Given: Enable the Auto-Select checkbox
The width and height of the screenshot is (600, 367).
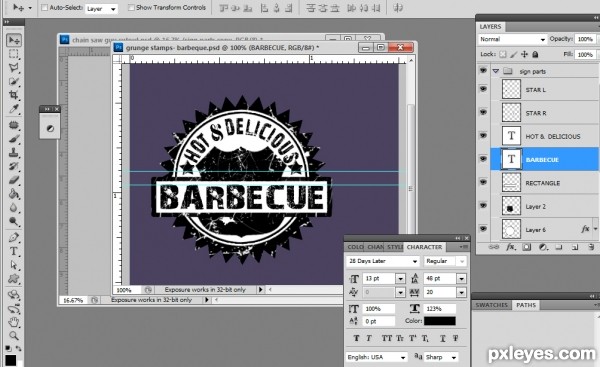Looking at the screenshot, I should (44, 8).
